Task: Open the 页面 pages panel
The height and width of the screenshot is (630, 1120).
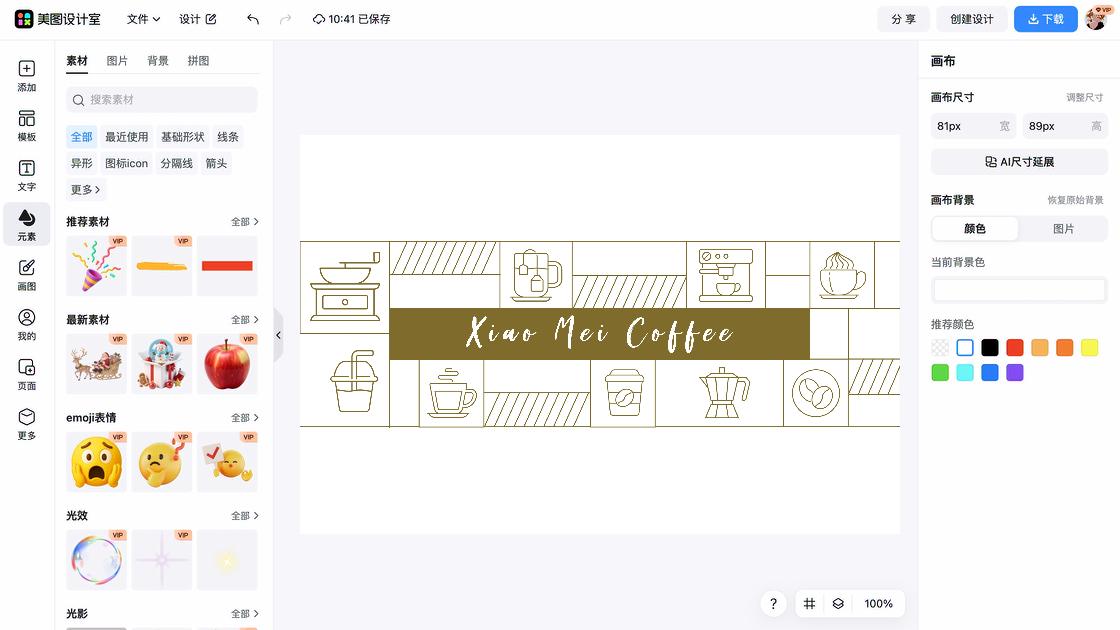Action: pyautogui.click(x=27, y=374)
